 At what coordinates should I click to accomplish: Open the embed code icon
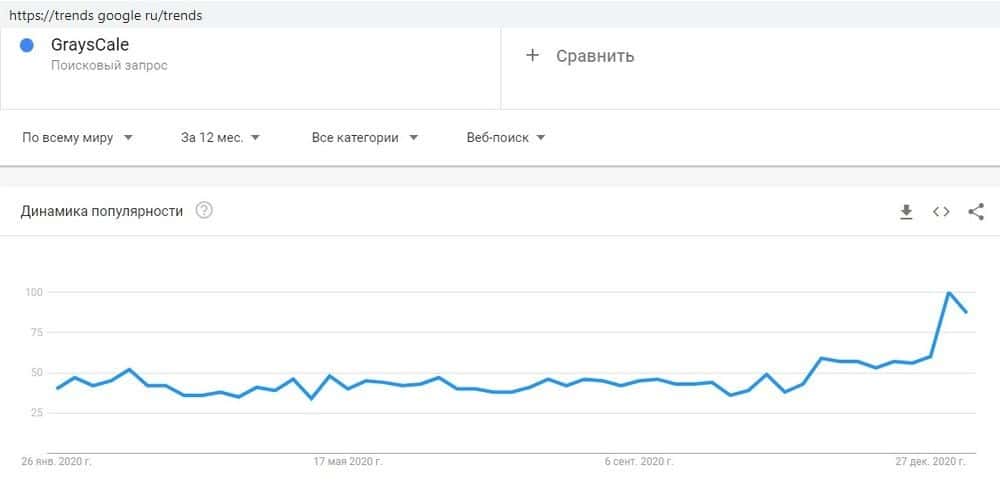(941, 211)
